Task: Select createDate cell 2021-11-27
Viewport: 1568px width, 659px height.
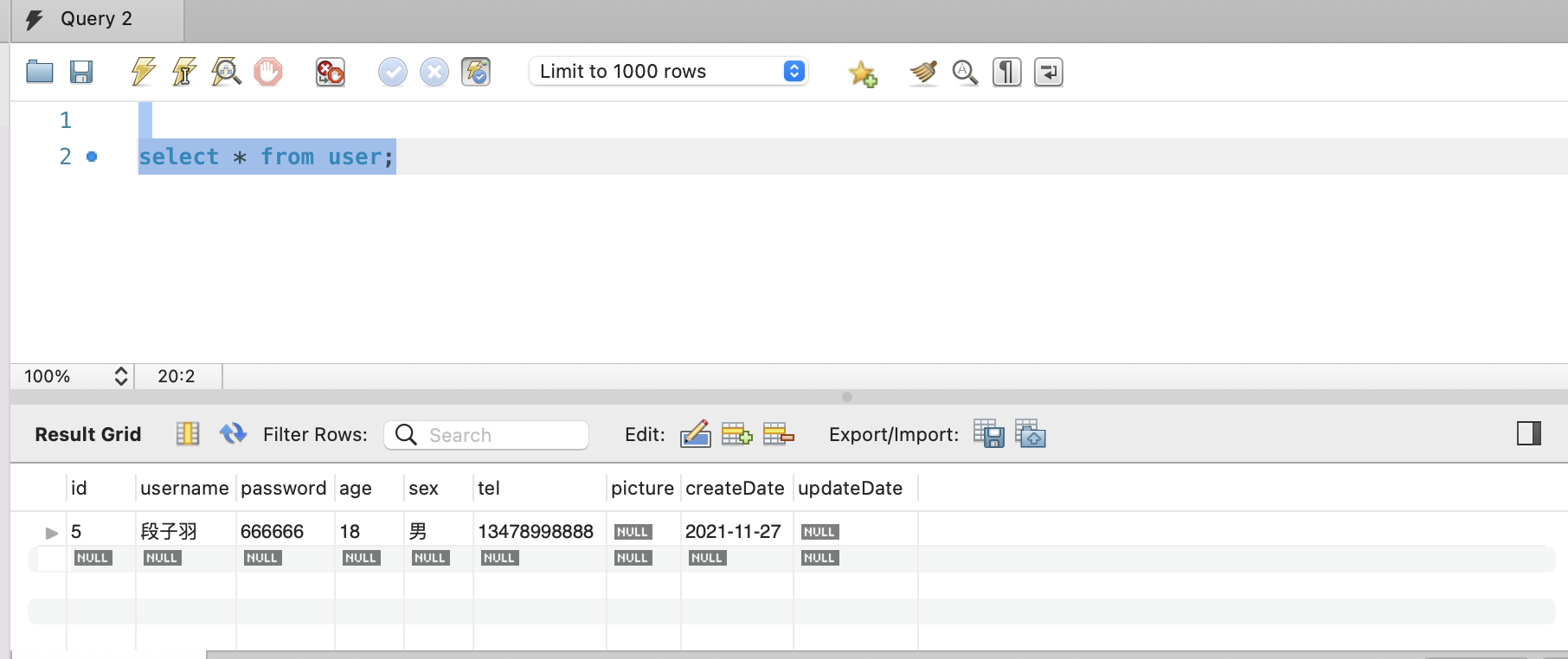Action: pyautogui.click(x=736, y=531)
